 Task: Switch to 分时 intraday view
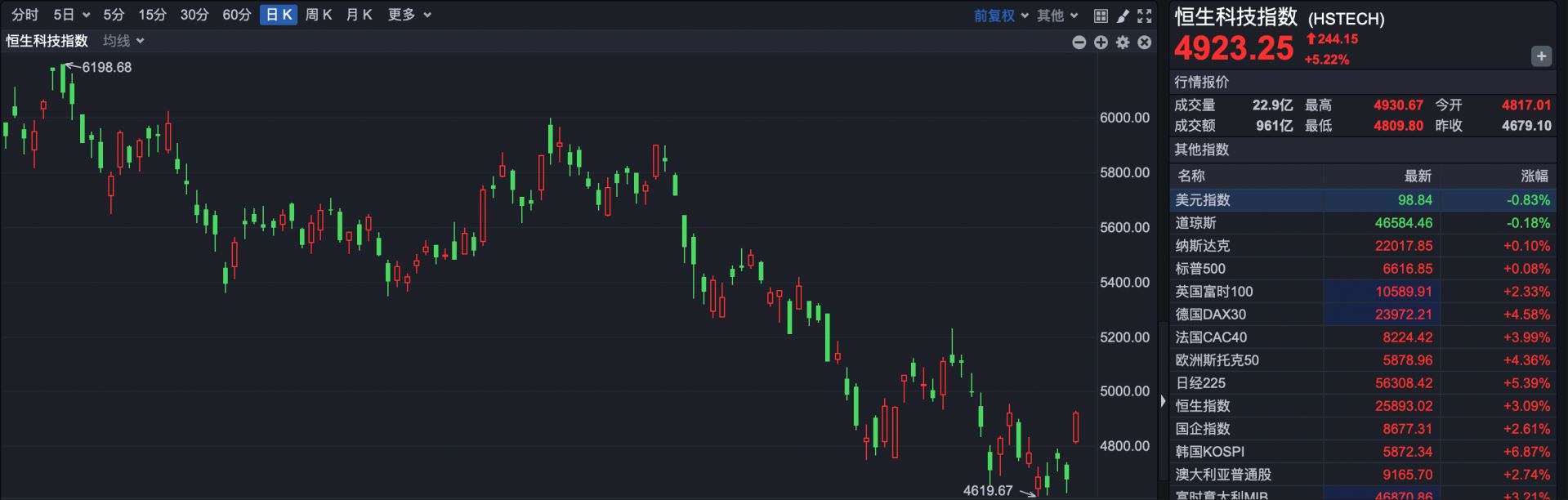(x=25, y=15)
